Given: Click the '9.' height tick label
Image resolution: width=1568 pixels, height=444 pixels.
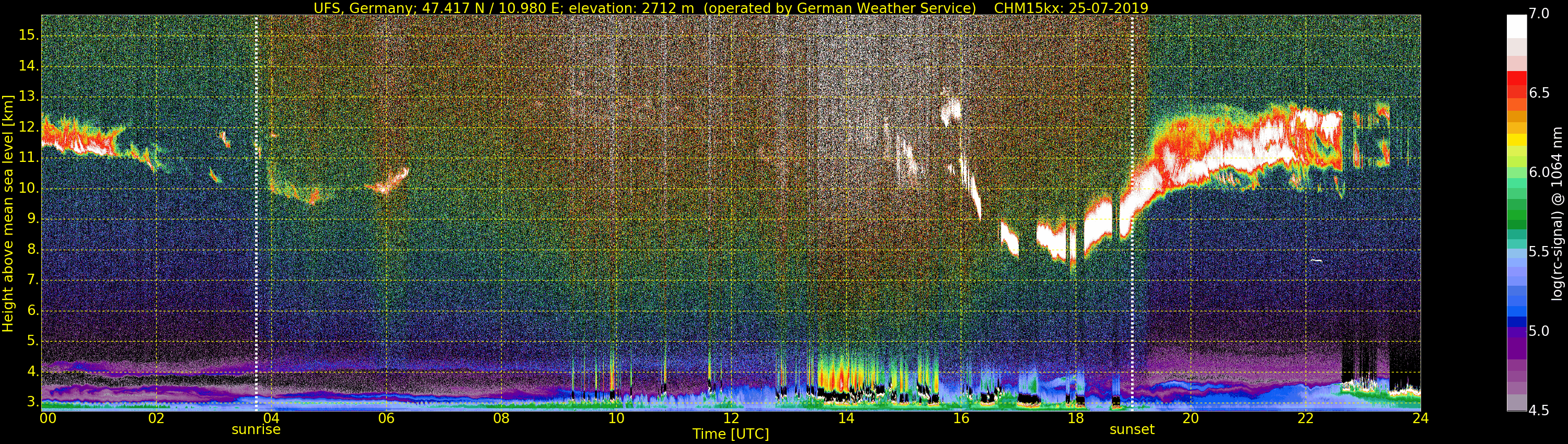Looking at the screenshot, I should click(32, 219).
